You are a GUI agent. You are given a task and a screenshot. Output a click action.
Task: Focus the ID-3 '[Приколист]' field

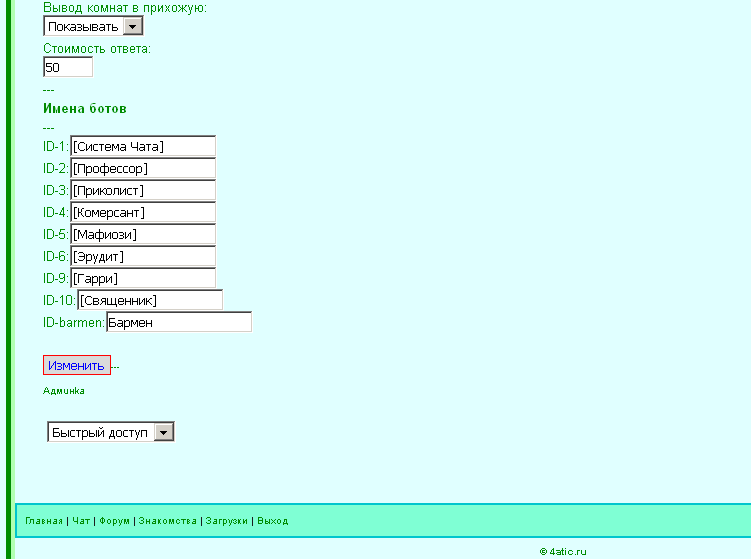[143, 191]
